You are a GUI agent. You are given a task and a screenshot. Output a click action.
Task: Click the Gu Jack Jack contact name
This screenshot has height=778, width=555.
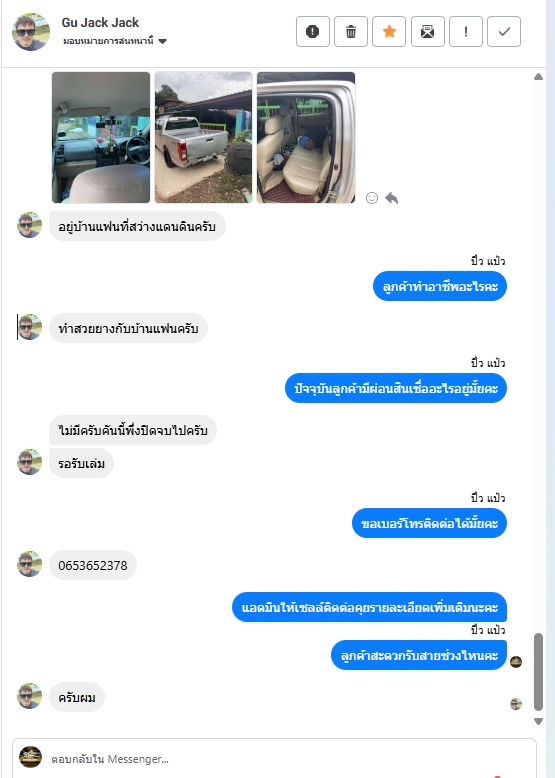click(x=100, y=22)
